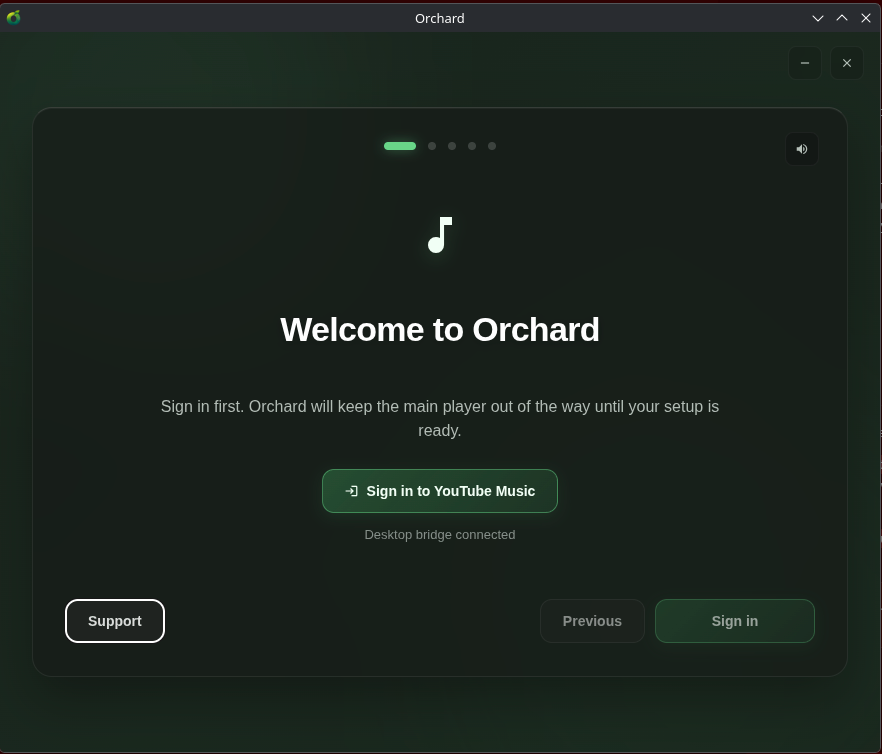Screen dimensions: 882x754
Task: Click the in-app minimize dash button
Action: (x=805, y=63)
